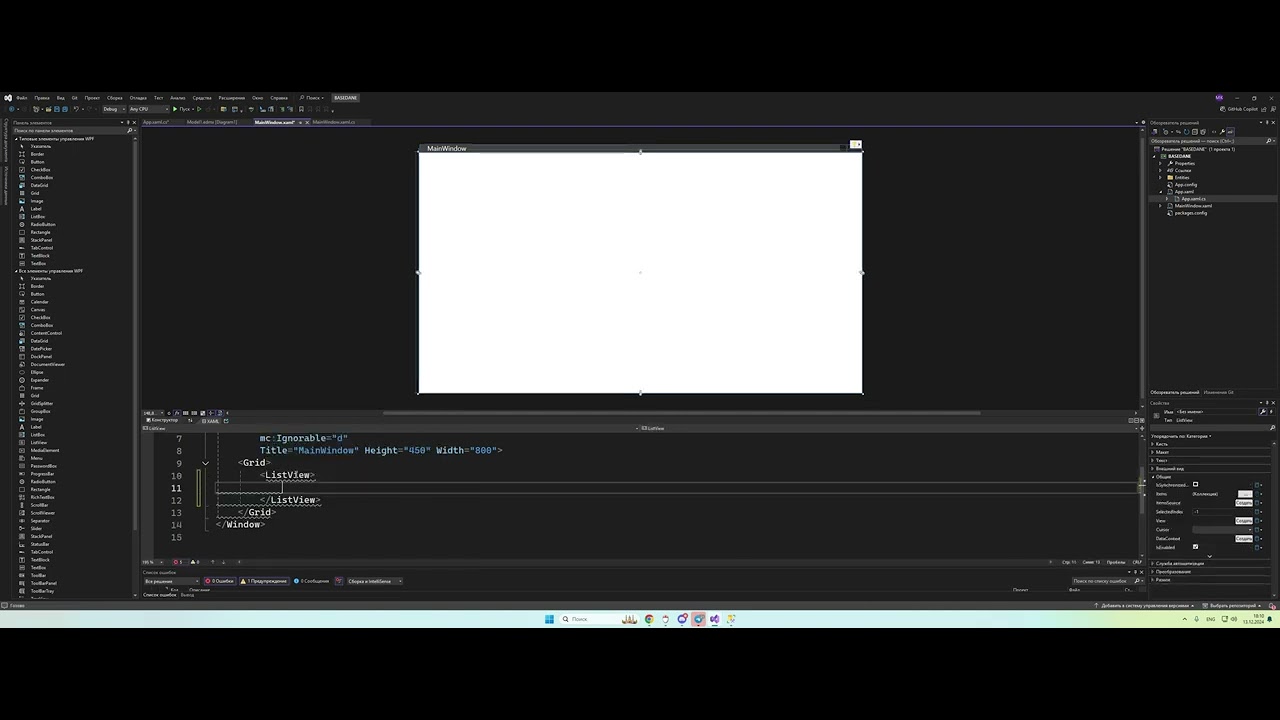The image size is (1280, 720).
Task: Click the Visual Studio logo icon
Action: [x=8, y=98]
